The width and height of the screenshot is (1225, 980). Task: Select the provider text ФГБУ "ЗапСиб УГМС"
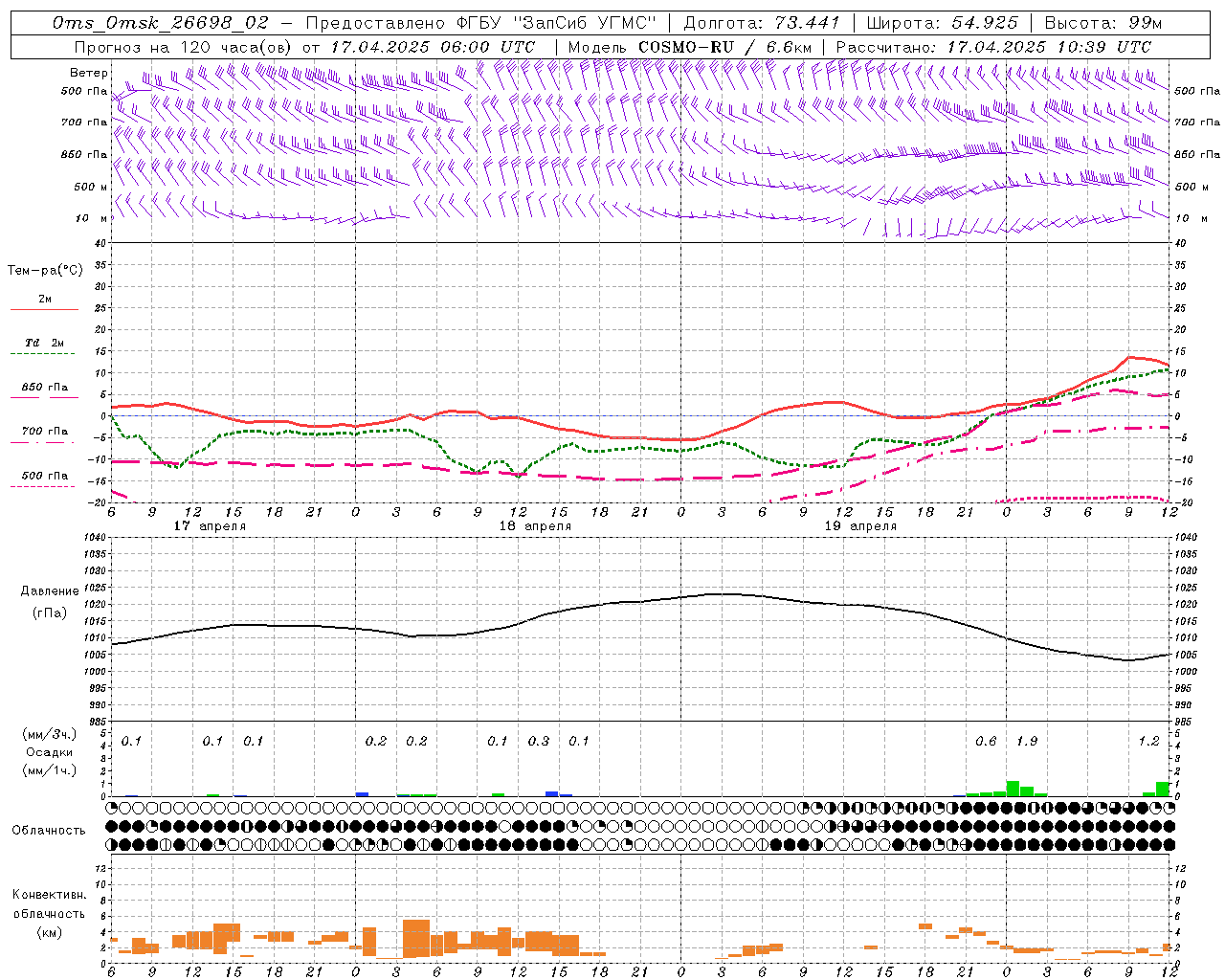pos(555,23)
